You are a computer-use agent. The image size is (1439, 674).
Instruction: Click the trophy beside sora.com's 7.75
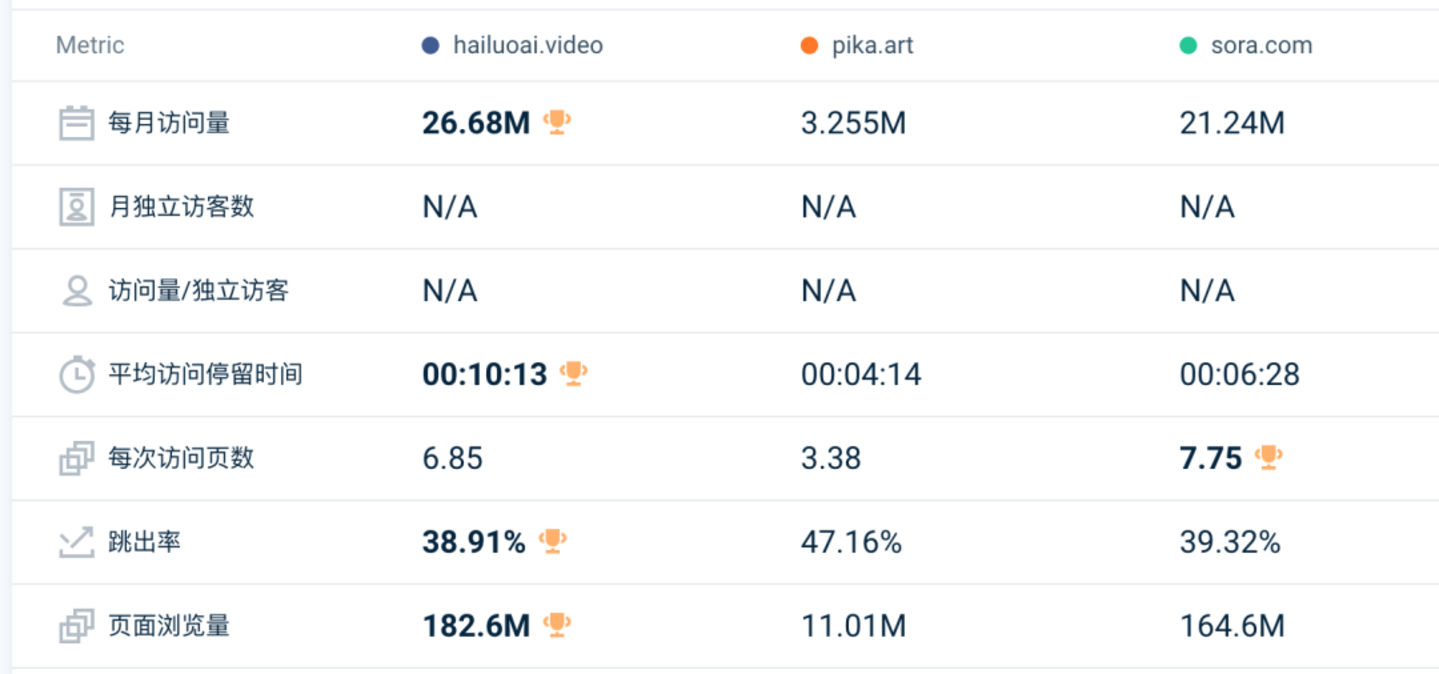point(1268,458)
